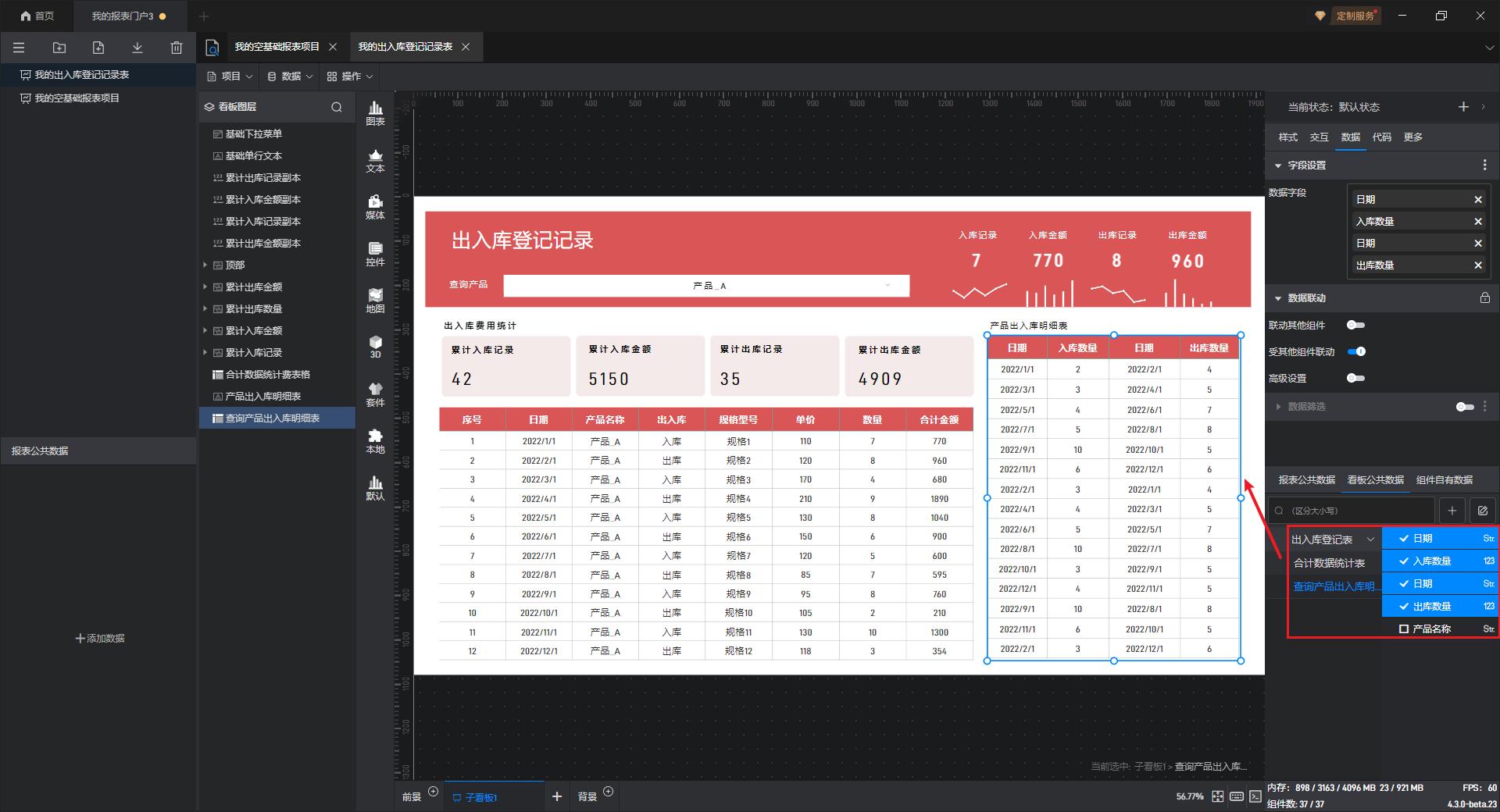Open the 数据 dropdown menu

290,77
